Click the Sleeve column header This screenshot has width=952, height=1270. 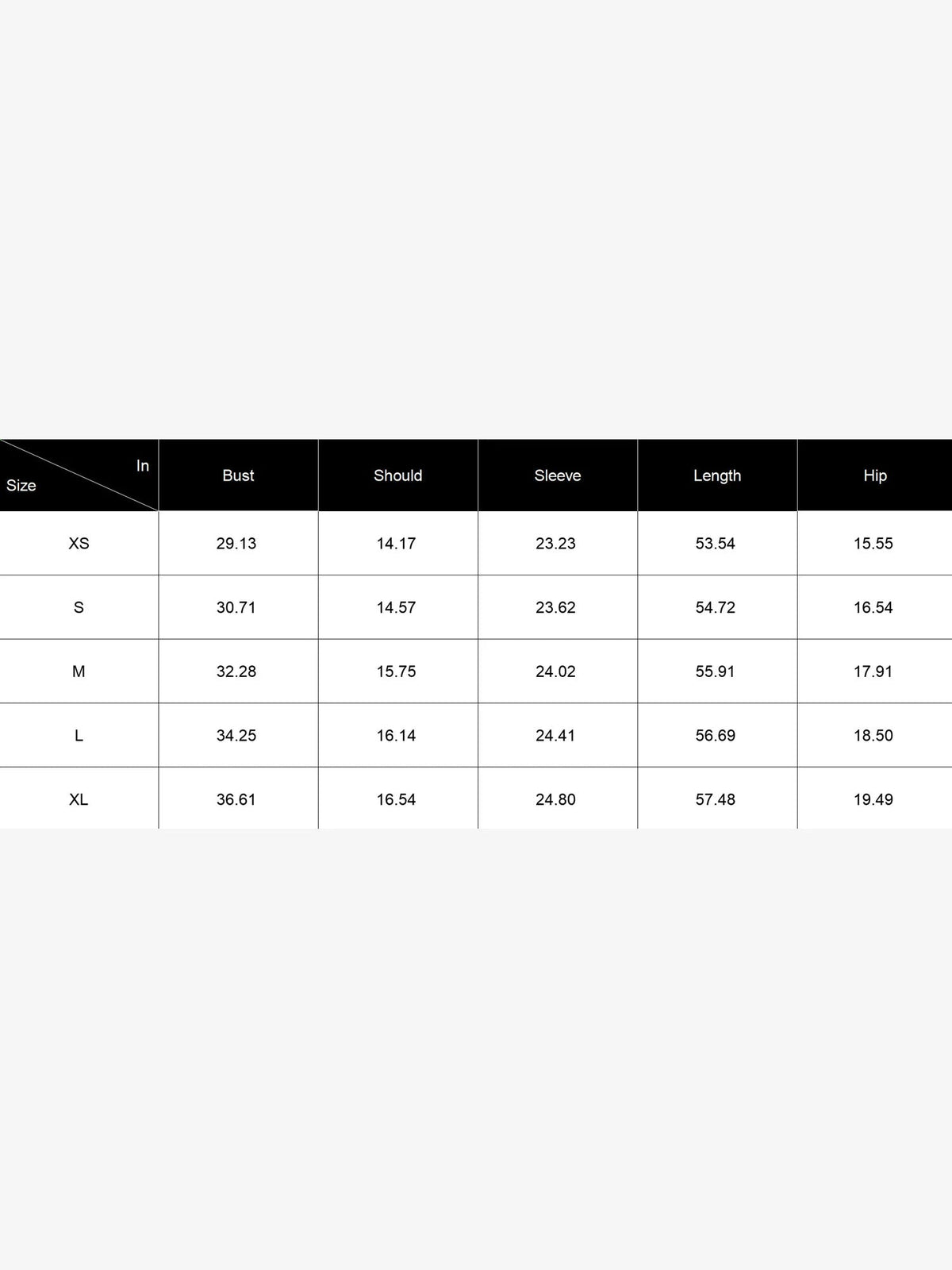click(557, 475)
